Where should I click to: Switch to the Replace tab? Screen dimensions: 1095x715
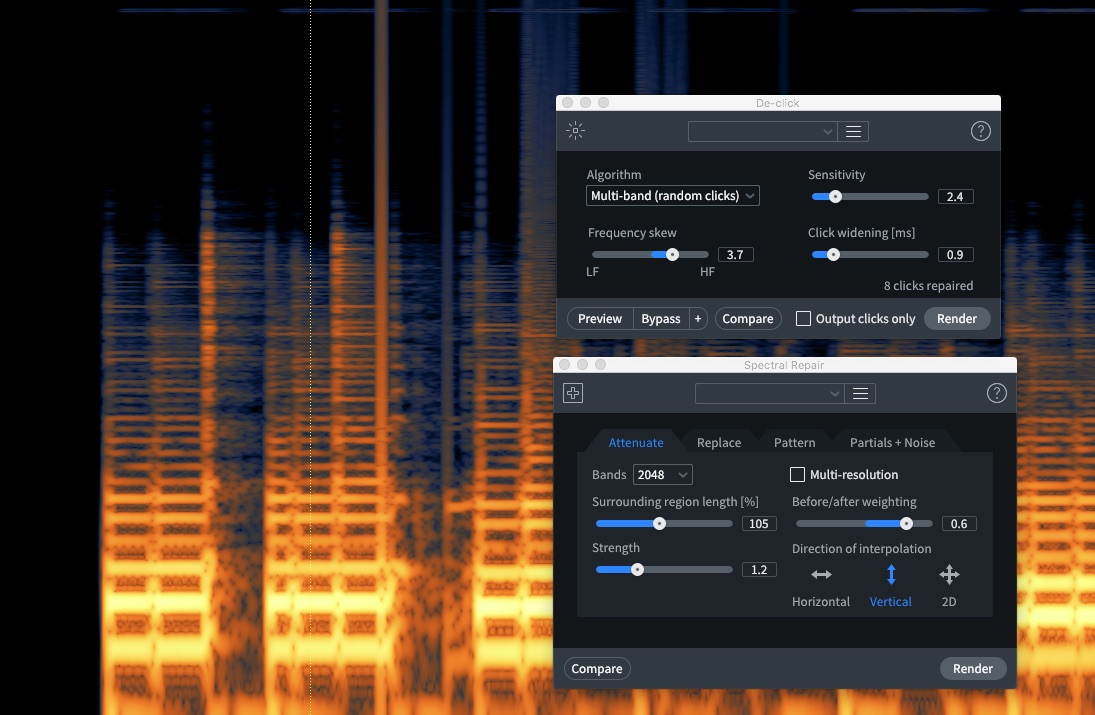tap(719, 443)
